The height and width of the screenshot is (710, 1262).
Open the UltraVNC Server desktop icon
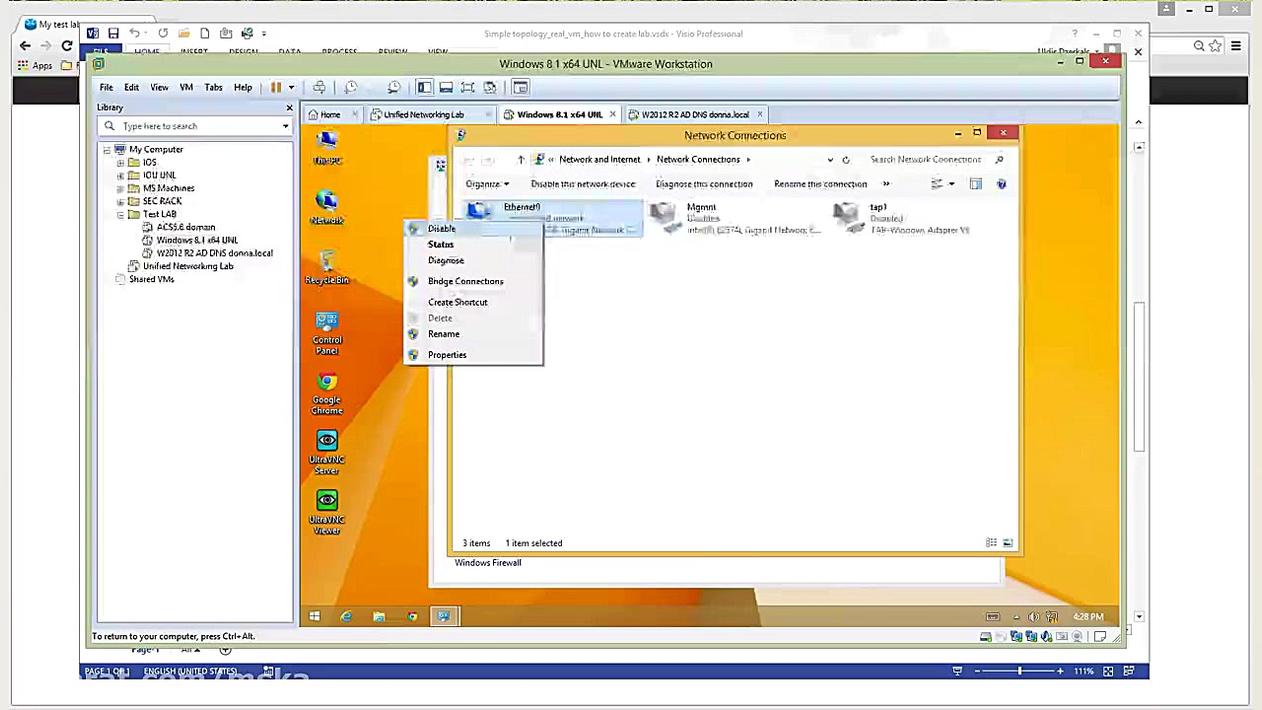327,453
